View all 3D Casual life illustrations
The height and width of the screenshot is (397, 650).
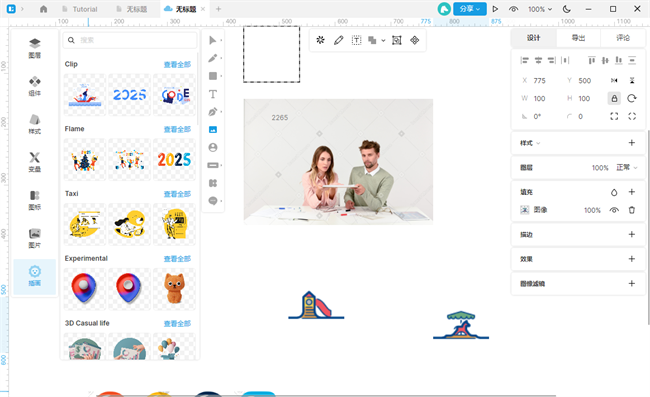point(177,323)
